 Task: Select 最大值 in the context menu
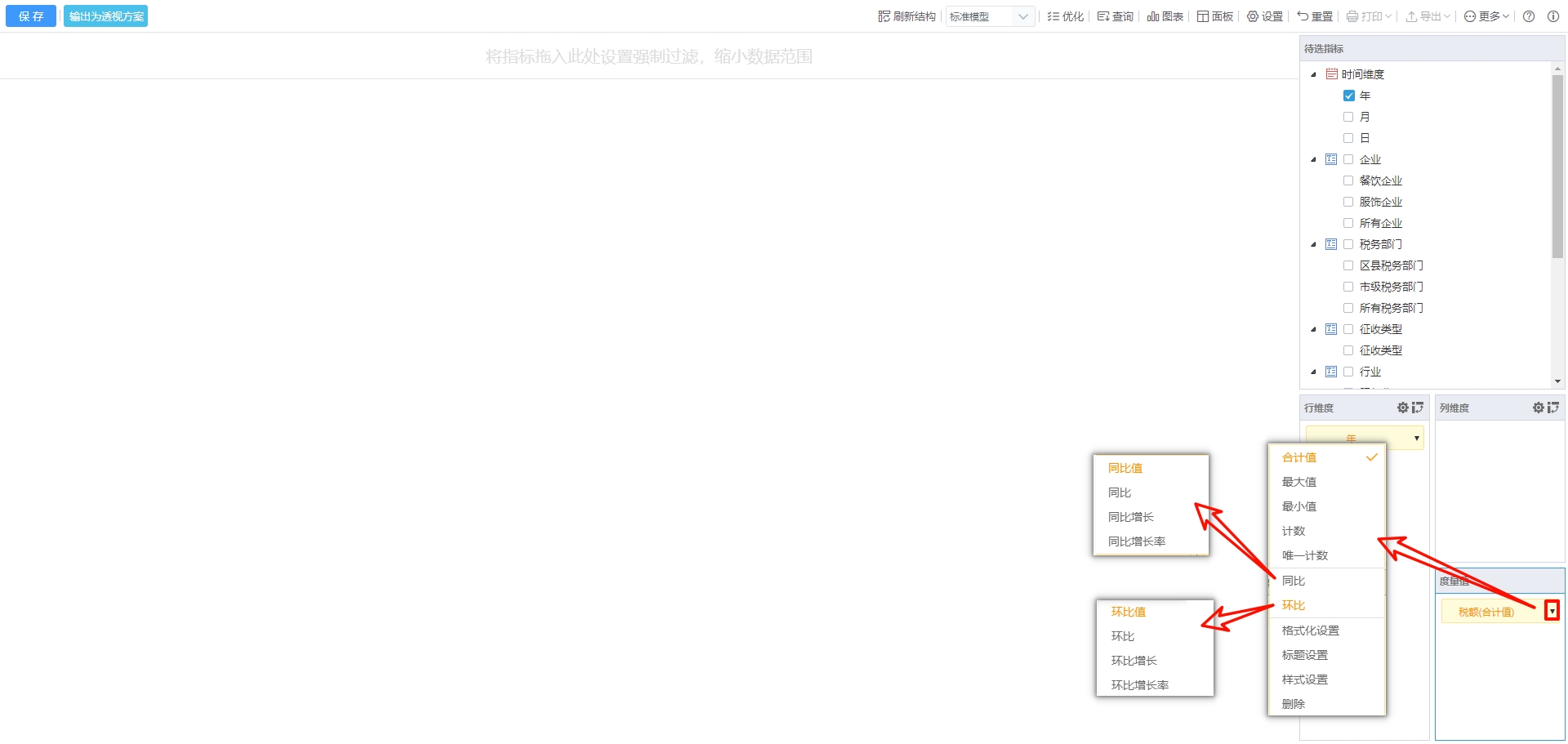tap(1298, 482)
